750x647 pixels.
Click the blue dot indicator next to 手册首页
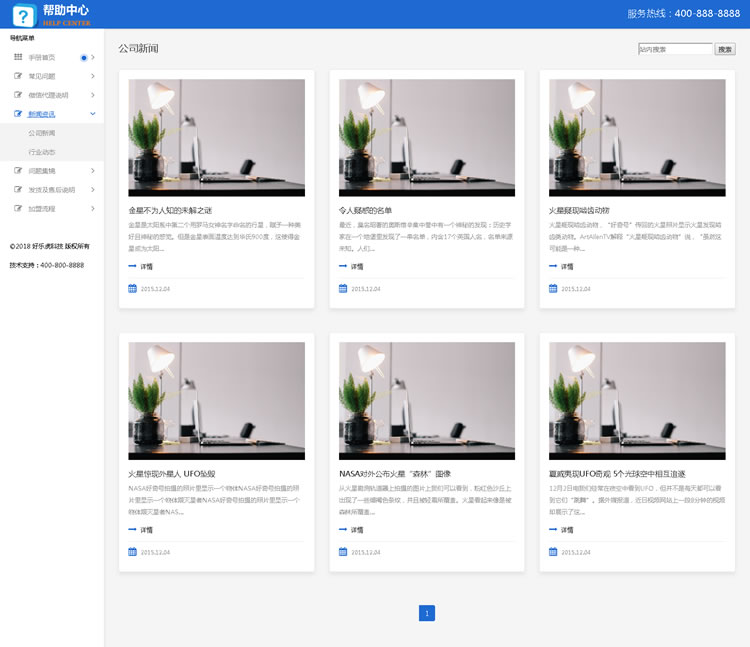pyautogui.click(x=84, y=57)
